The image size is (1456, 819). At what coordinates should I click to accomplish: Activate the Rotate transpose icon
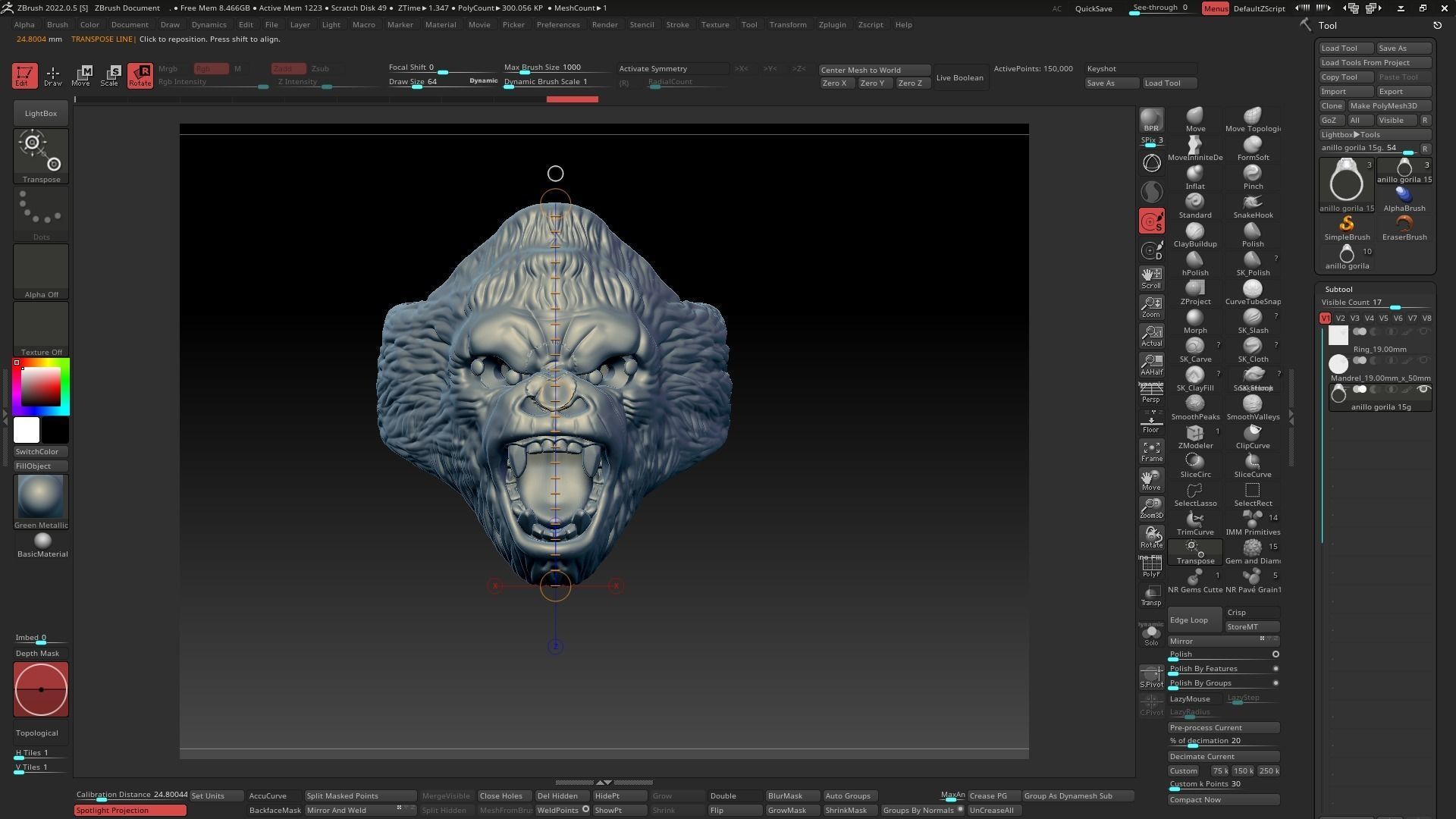click(x=140, y=76)
